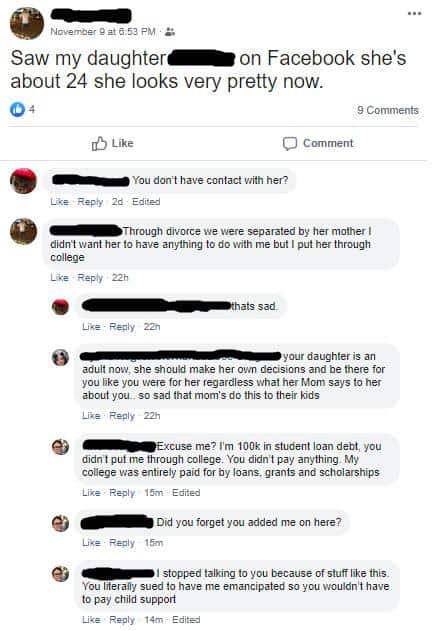433x631 pixels.
Task: Click the thumbs-up Like button under post
Action: coord(112,143)
